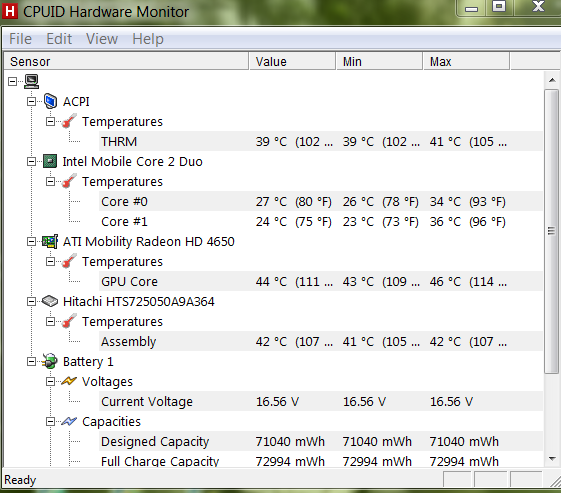Collapse the root computer node
Viewport: 561px width, 493px height.
coord(13,82)
